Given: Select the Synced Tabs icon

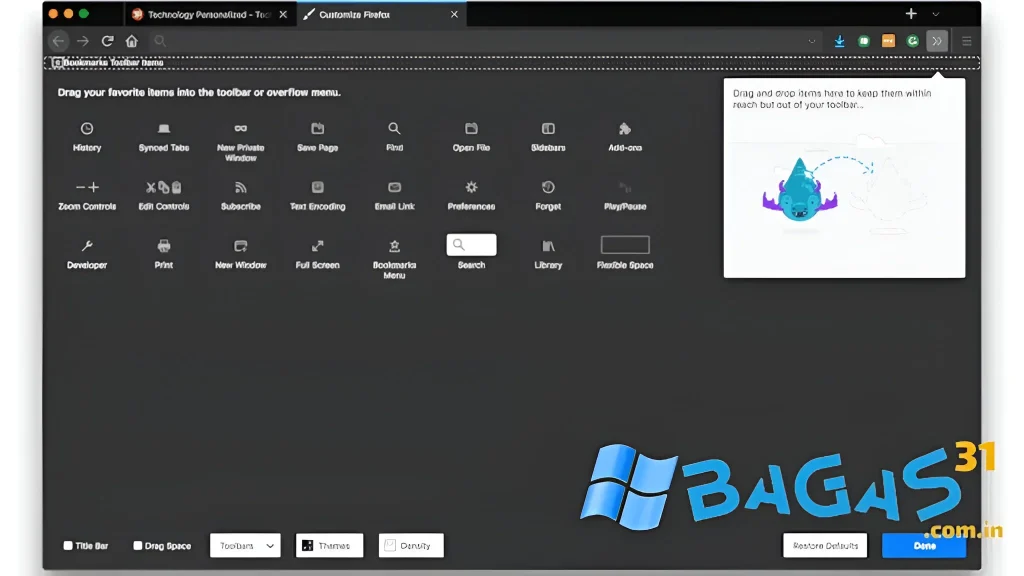Looking at the screenshot, I should coord(164,129).
